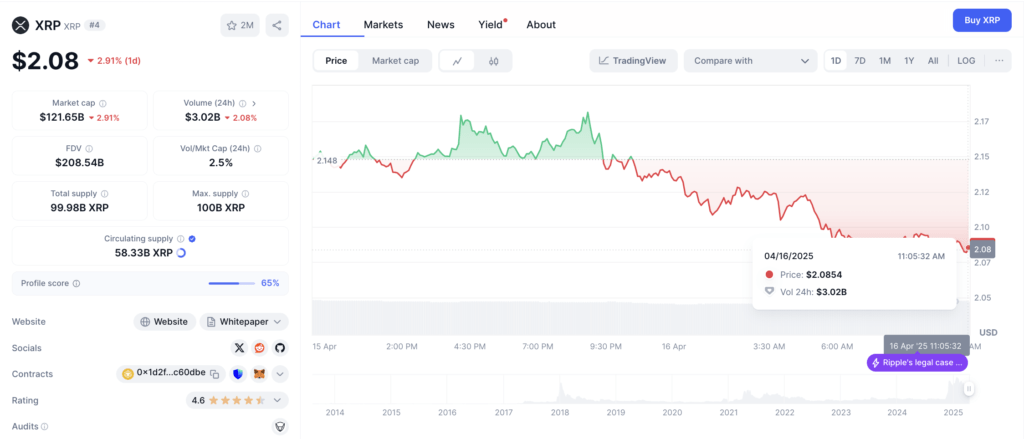
Task: Expand the Rating details chevron
Action: point(278,400)
